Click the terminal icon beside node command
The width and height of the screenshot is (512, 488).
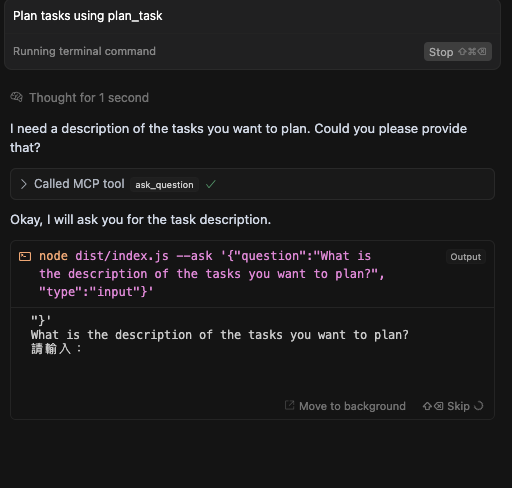coord(25,256)
